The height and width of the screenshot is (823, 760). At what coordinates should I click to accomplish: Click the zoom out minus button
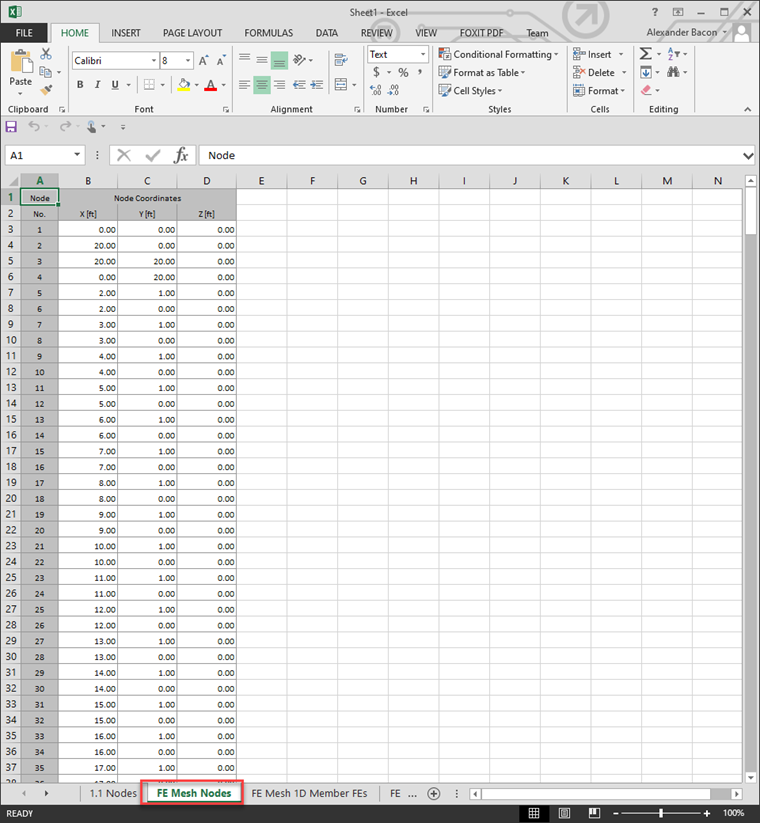click(616, 813)
